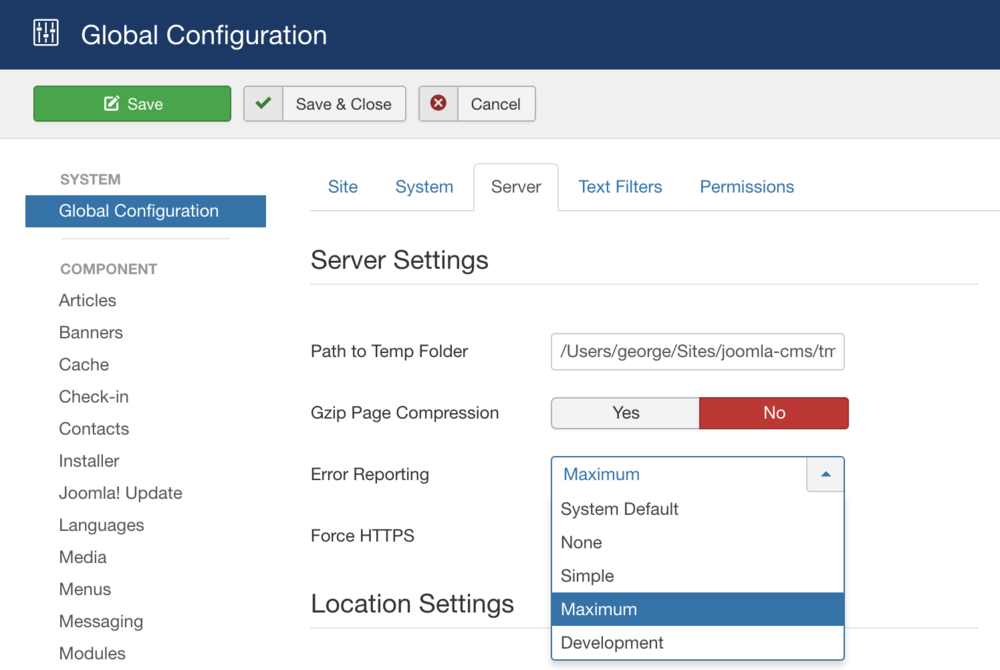
Task: Pick System Default in Error Reporting dropdown
Action: tap(619, 509)
